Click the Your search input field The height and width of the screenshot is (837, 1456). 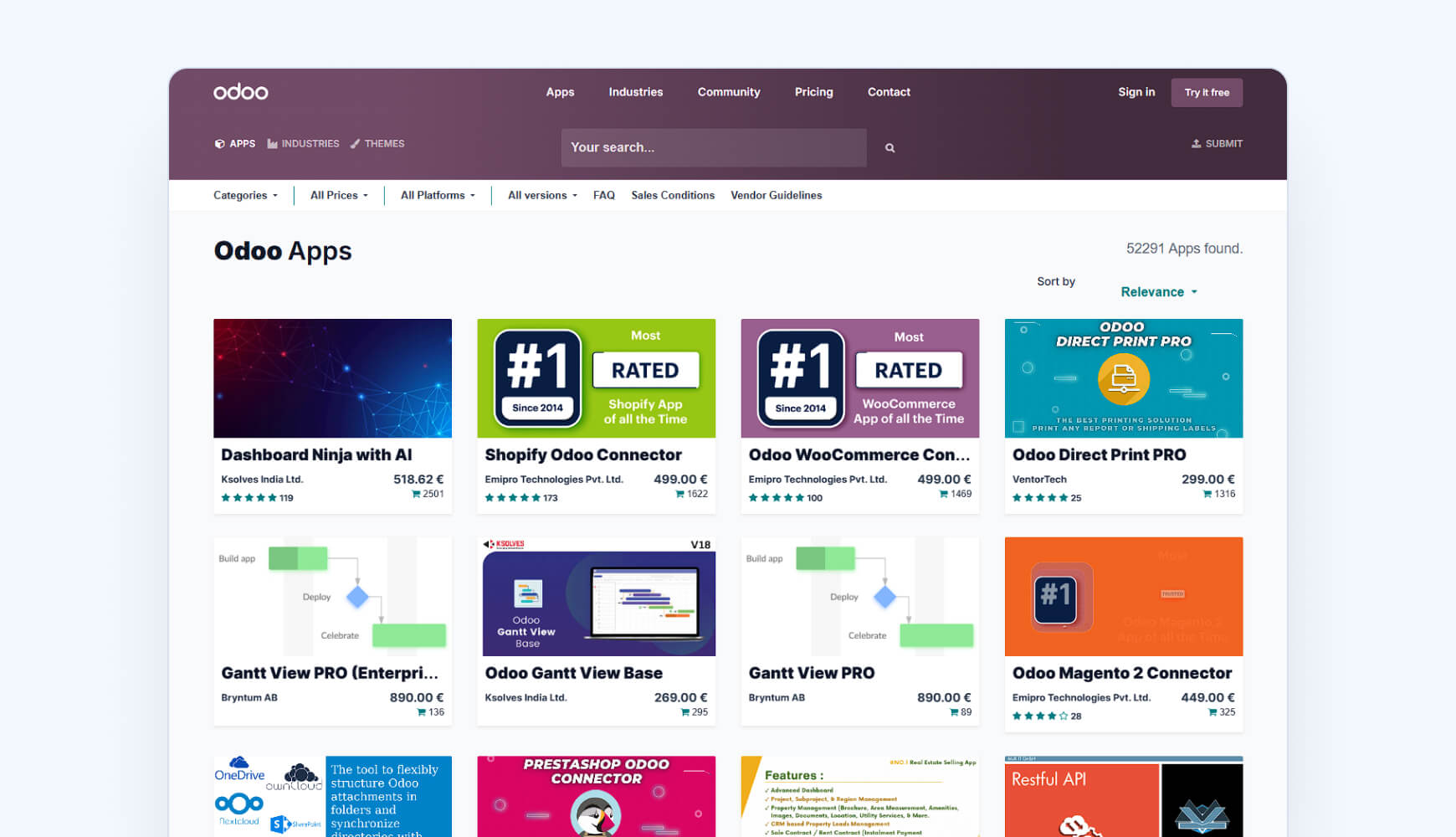tap(714, 147)
